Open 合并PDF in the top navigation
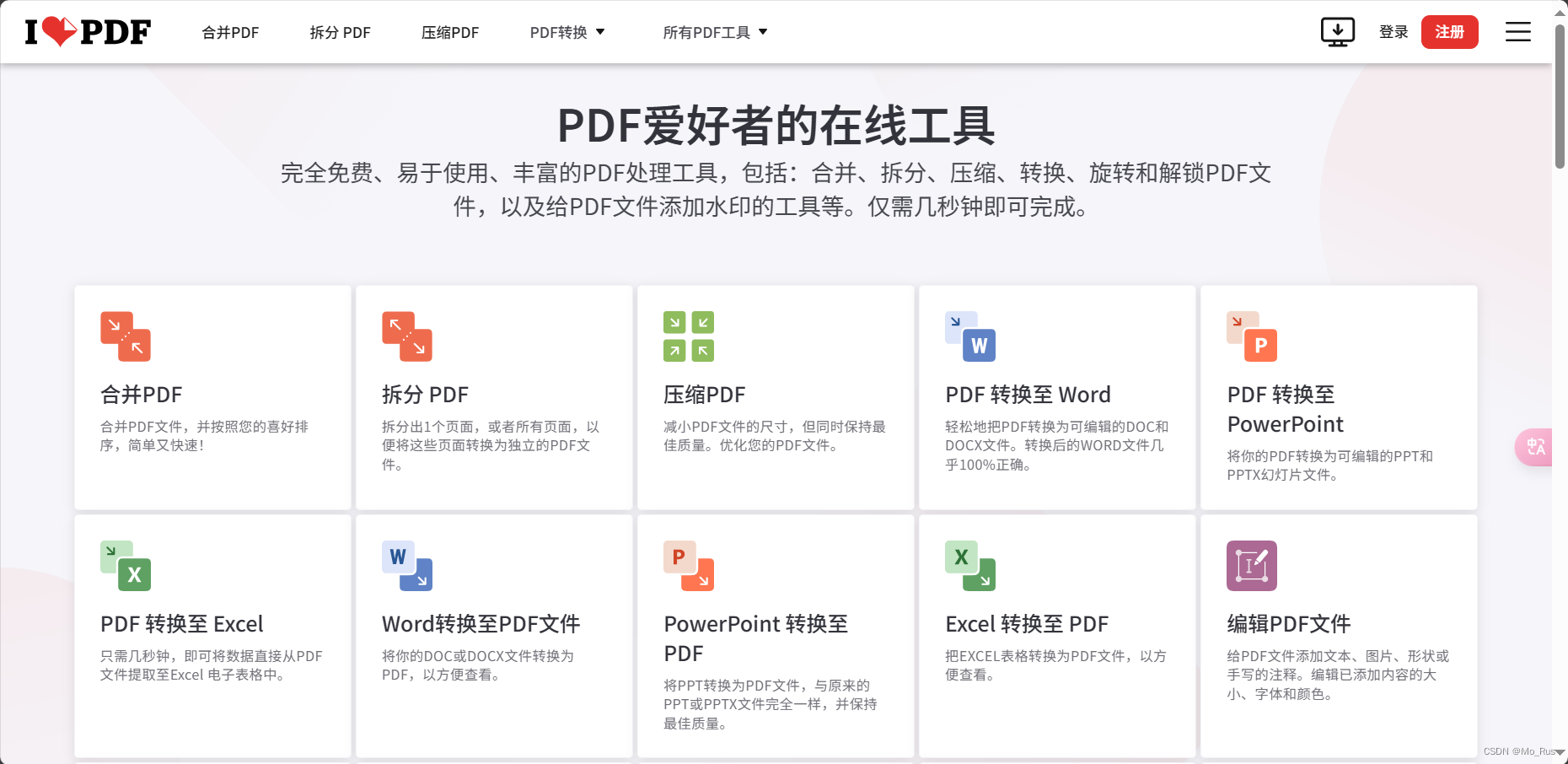The height and width of the screenshot is (764, 1568). click(230, 32)
